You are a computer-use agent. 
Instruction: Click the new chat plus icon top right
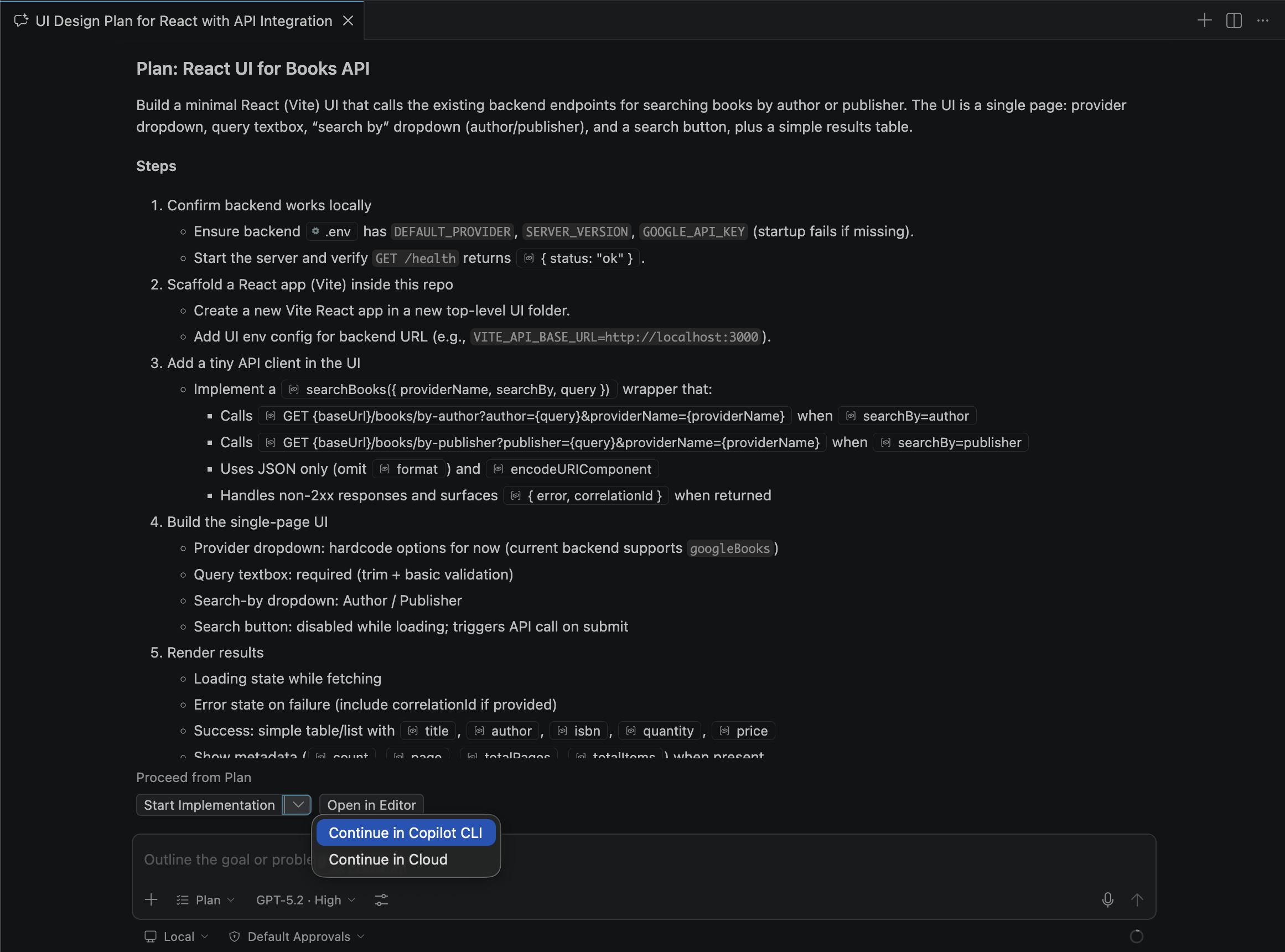1204,20
